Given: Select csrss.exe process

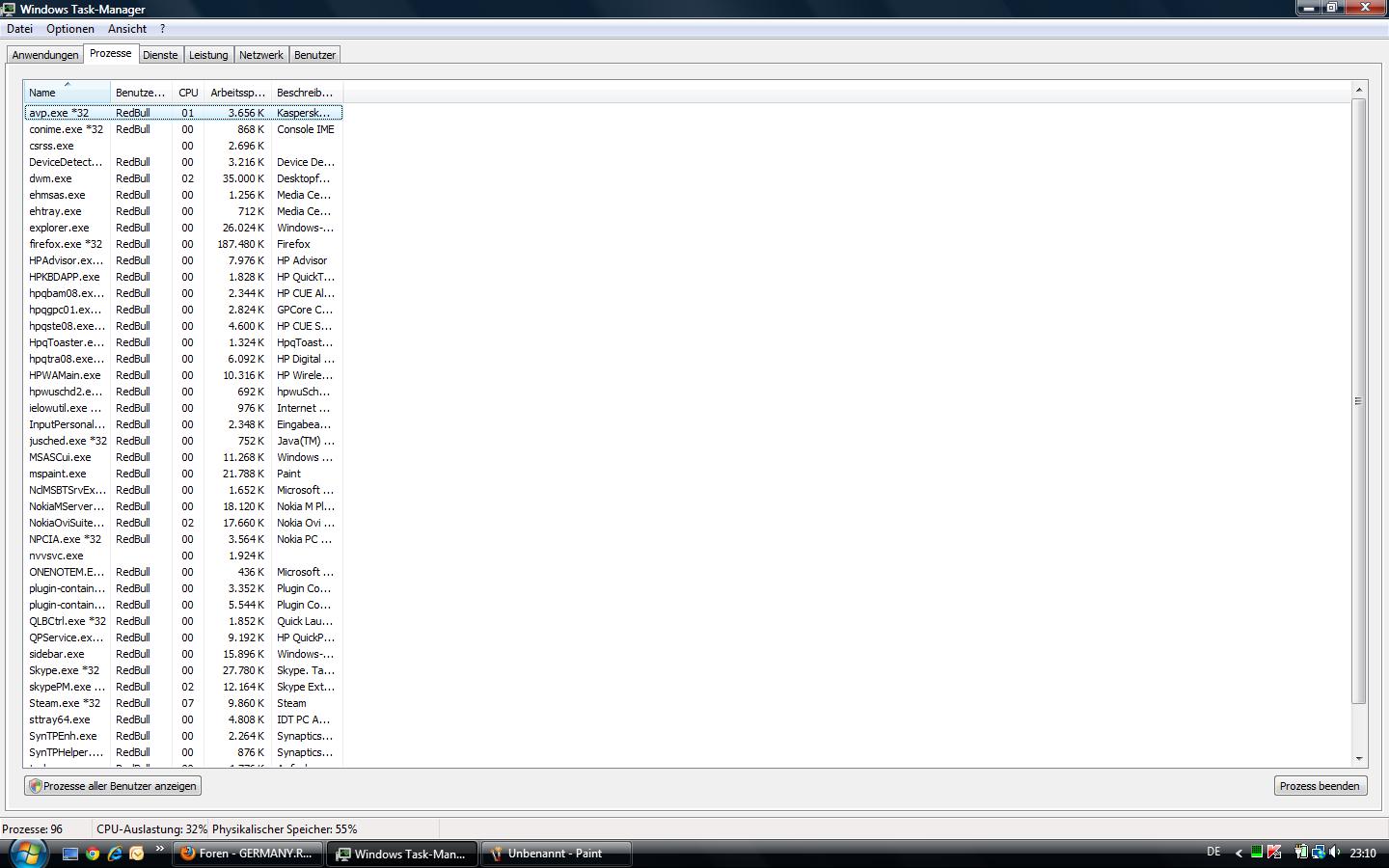Looking at the screenshot, I should pos(183,146).
